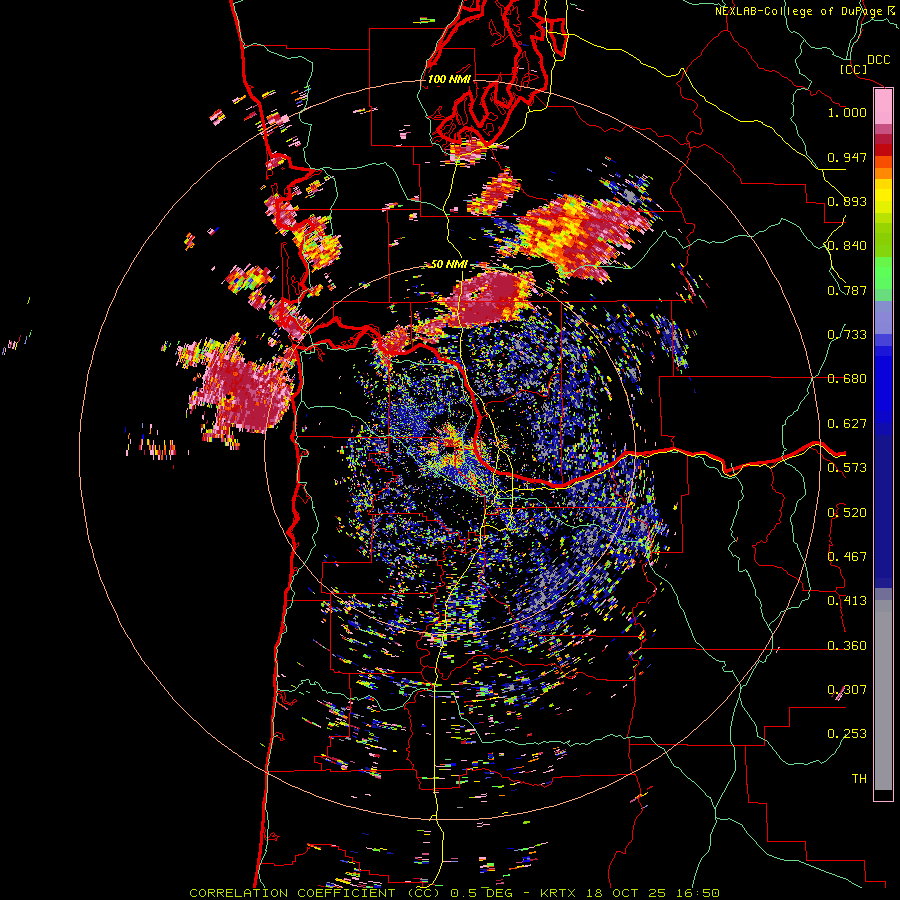Click the 0.307 scale value
Viewport: 900px width, 900px height.
(x=847, y=690)
